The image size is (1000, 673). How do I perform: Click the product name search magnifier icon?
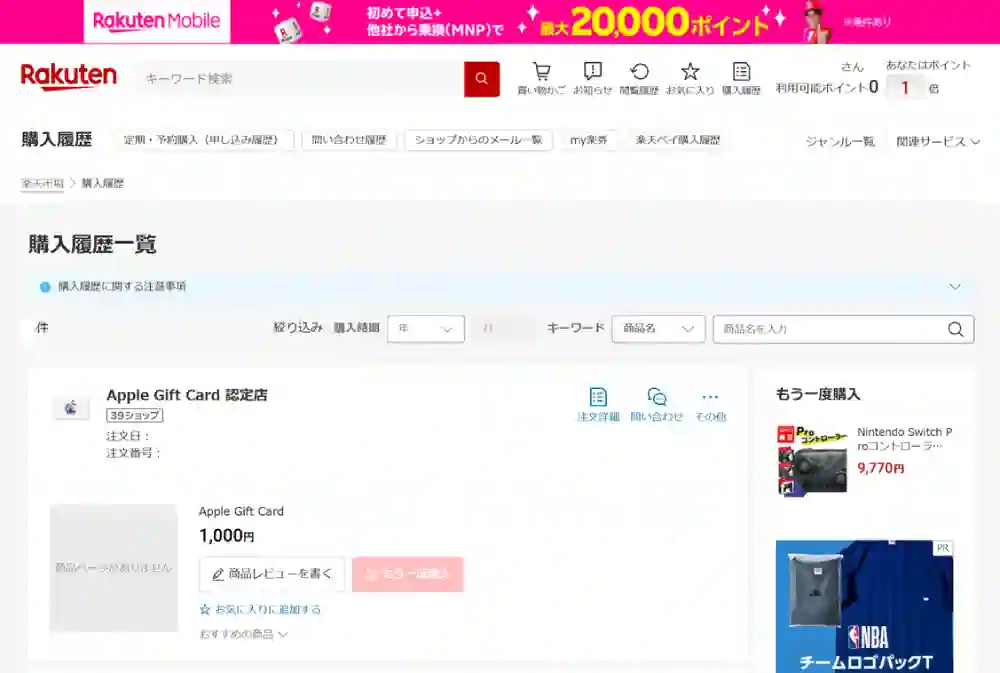[955, 329]
